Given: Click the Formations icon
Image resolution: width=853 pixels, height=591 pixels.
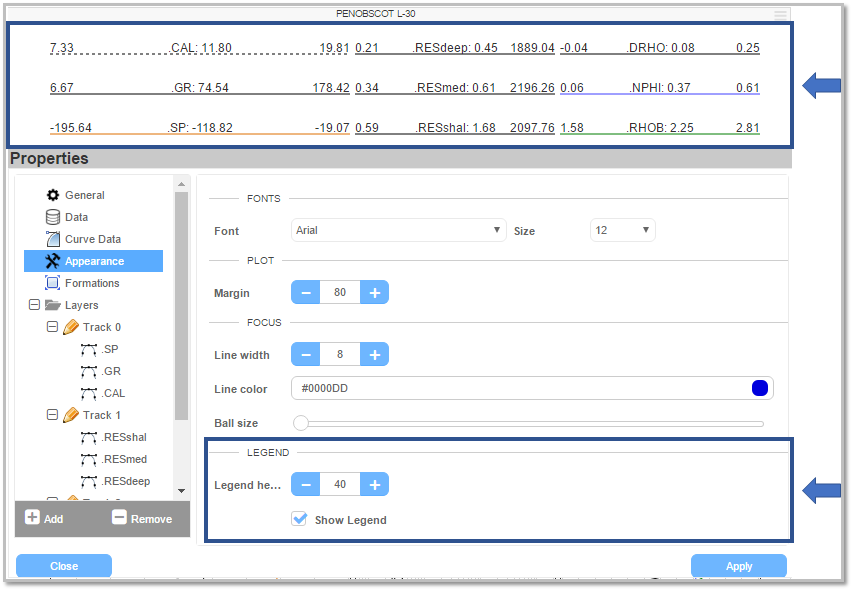Looking at the screenshot, I should tap(53, 283).
